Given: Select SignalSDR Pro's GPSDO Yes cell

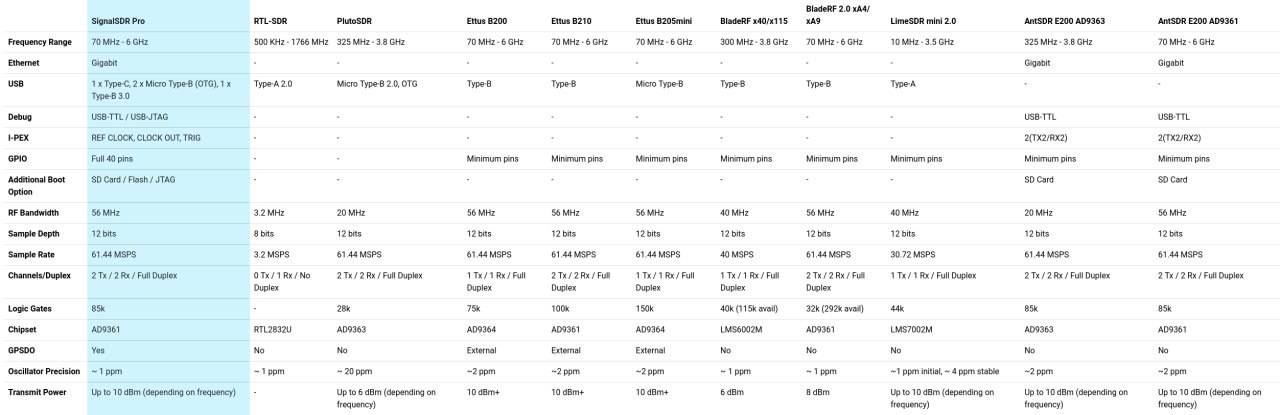Looking at the screenshot, I should click(x=98, y=350).
